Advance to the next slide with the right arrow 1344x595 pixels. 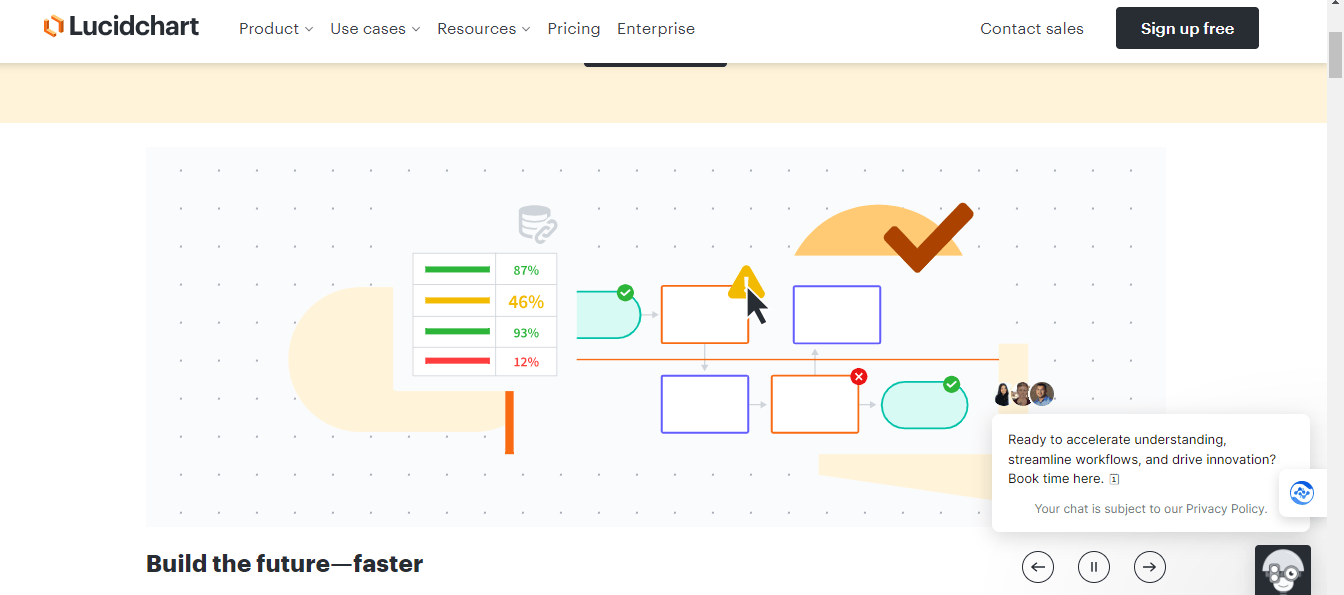(x=1150, y=567)
